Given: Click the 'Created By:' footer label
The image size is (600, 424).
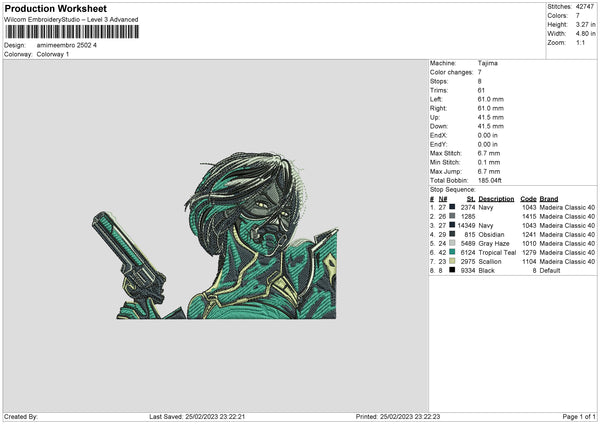Looking at the screenshot, I should point(21,416).
